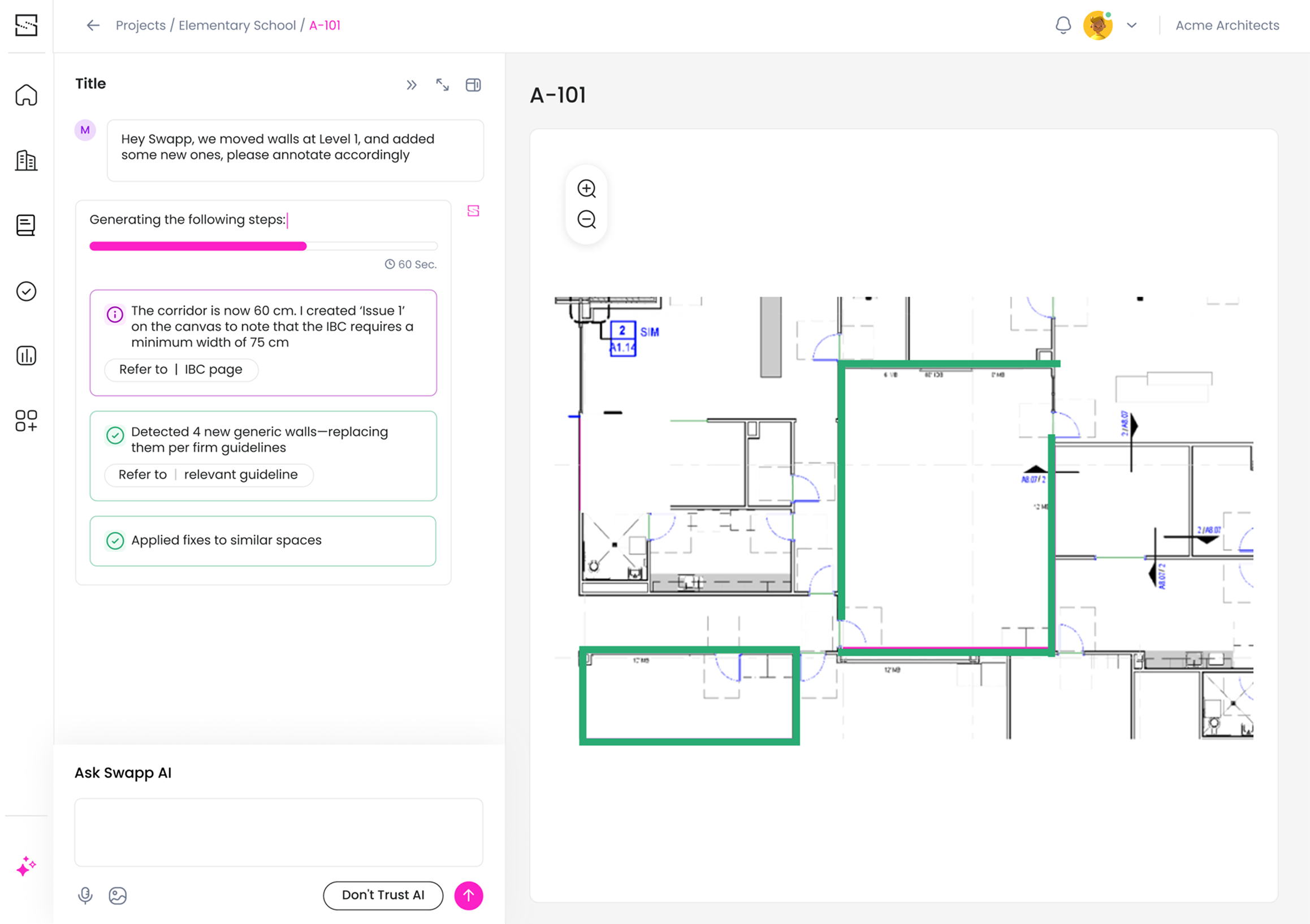Click the pink Swapp response icon
Image resolution: width=1310 pixels, height=924 pixels.
tap(473, 211)
